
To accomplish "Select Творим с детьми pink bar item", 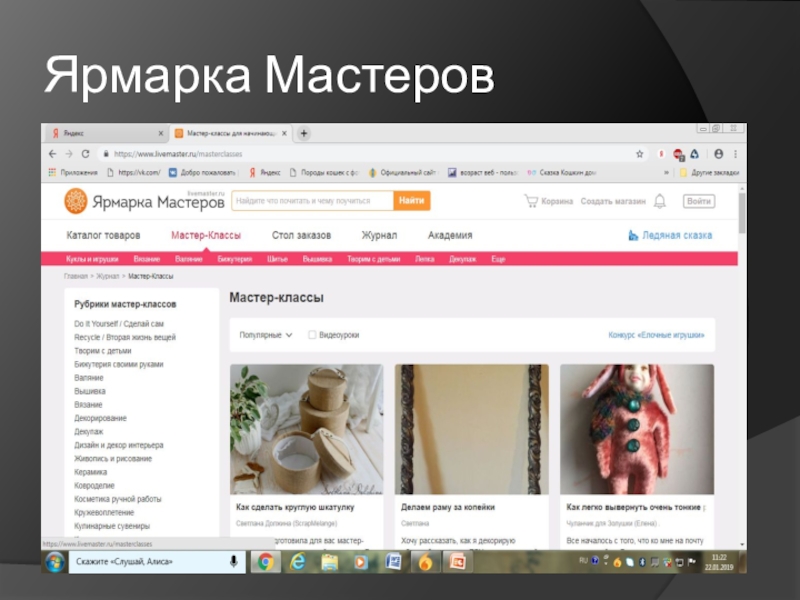I will (x=373, y=259).
